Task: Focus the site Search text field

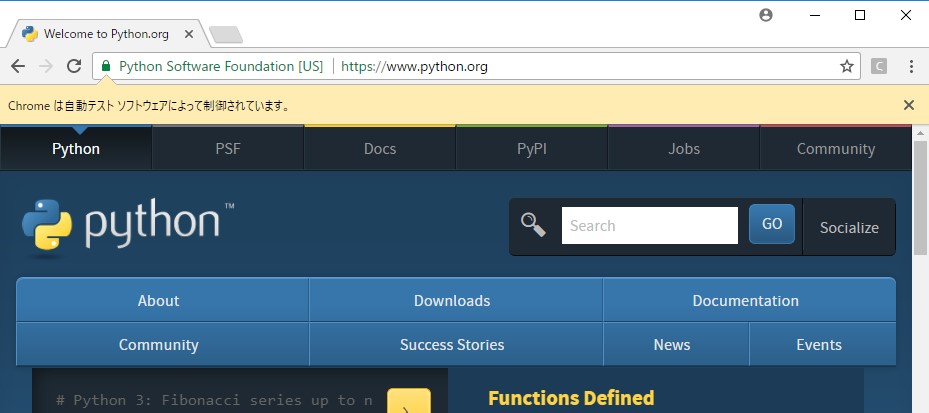Action: pyautogui.click(x=650, y=225)
